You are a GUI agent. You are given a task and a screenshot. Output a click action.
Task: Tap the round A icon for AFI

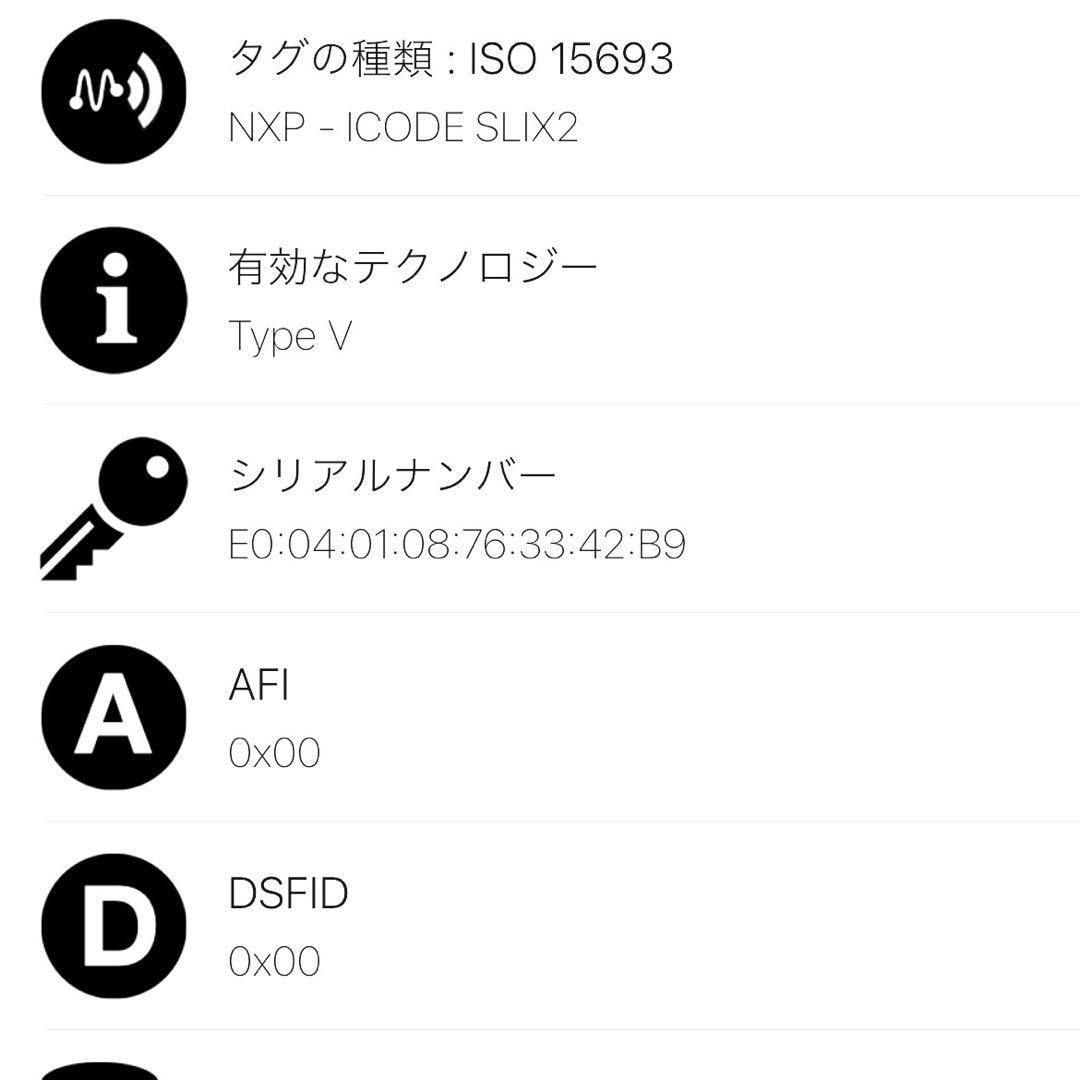(113, 717)
